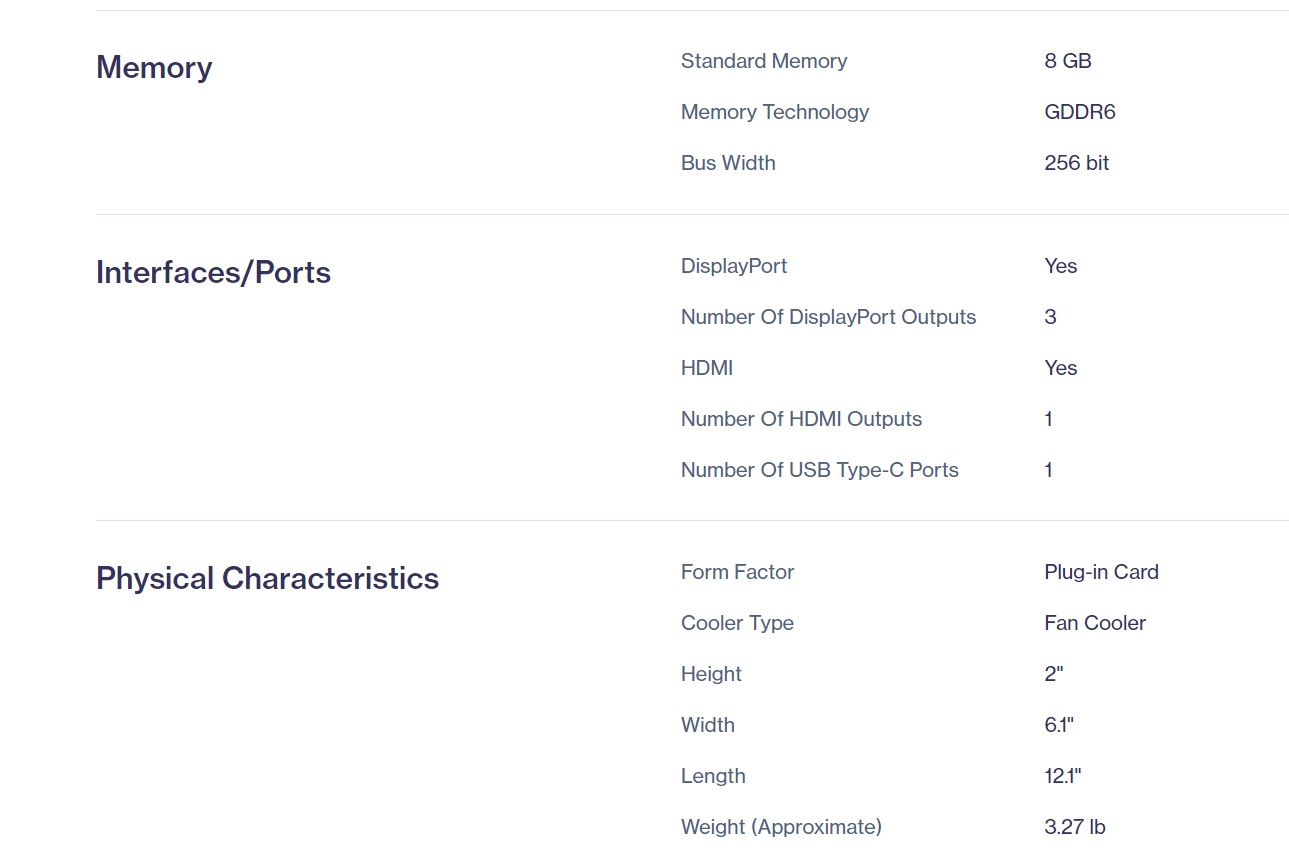Click the 3.27 lb weight value
This screenshot has height=865, width=1289.
tap(1074, 827)
